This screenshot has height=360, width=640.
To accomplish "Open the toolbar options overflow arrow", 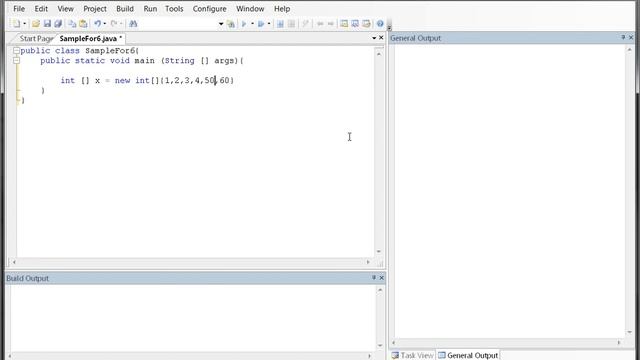I will point(389,27).
